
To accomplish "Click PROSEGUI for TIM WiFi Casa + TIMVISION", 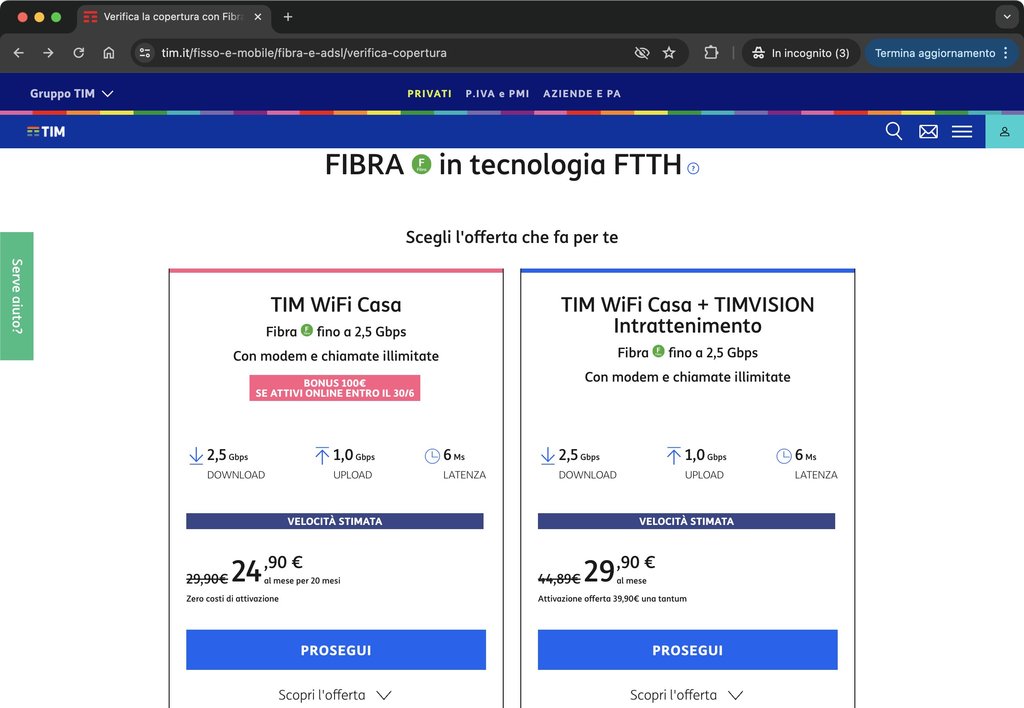I will [688, 650].
